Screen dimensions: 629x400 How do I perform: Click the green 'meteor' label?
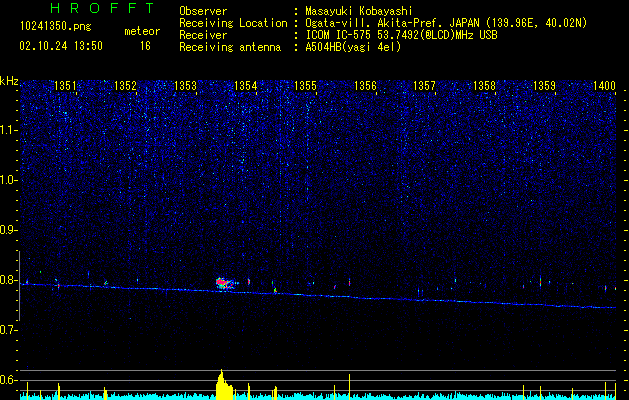(142, 31)
